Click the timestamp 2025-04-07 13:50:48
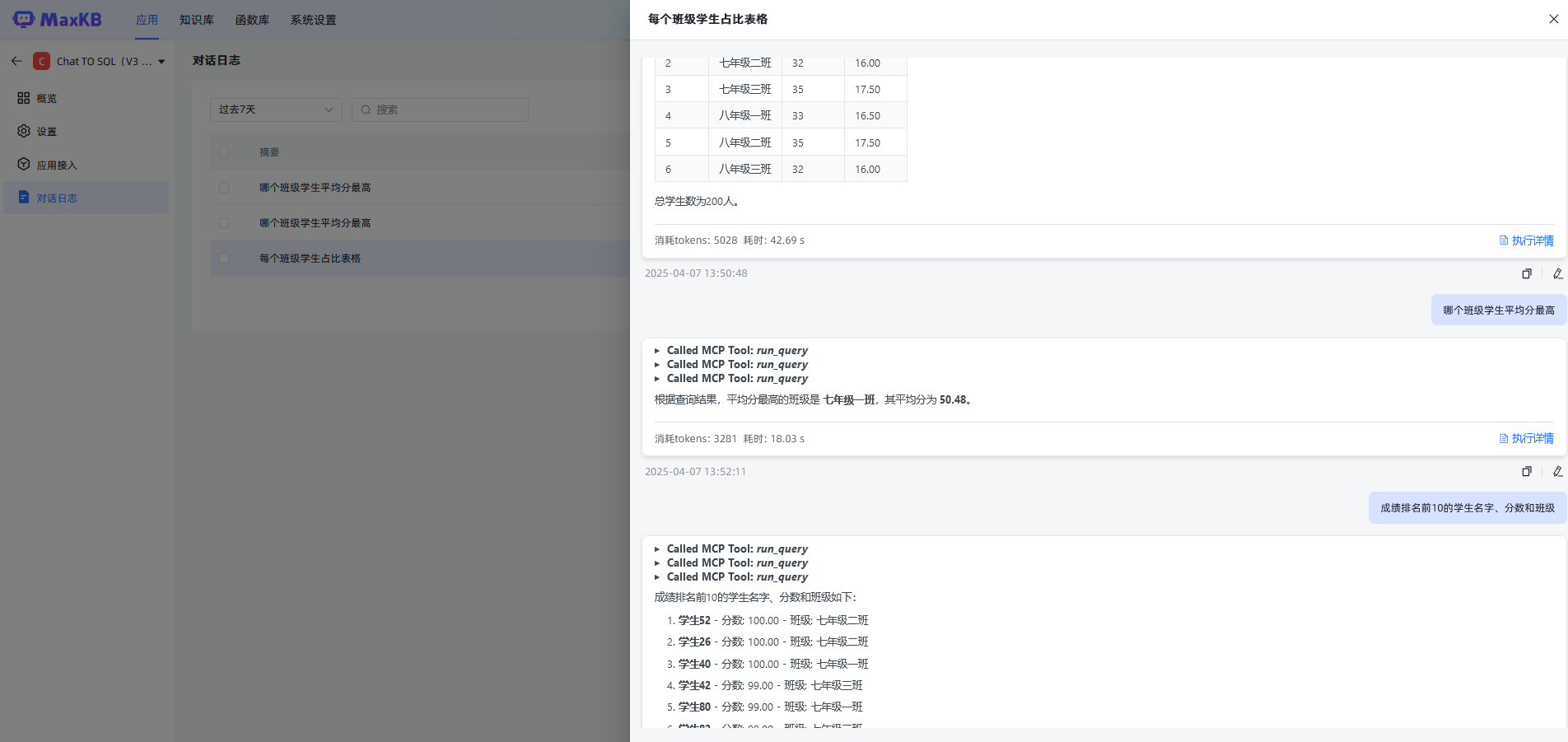 coord(696,273)
